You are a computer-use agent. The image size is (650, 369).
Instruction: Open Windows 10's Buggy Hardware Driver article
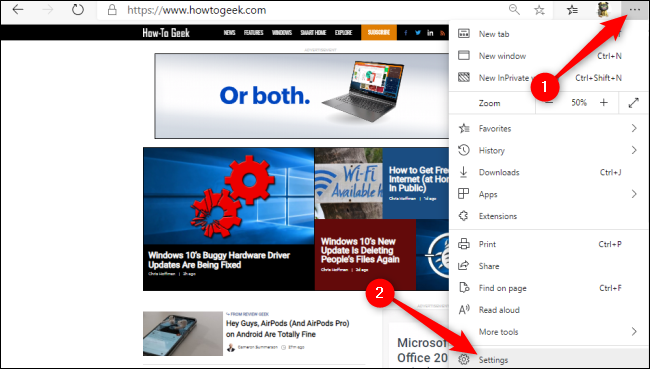click(x=228, y=219)
